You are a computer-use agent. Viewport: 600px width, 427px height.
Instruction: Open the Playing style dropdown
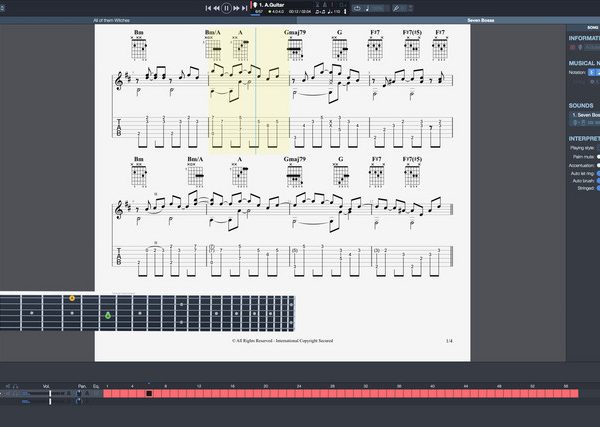[x=598, y=148]
